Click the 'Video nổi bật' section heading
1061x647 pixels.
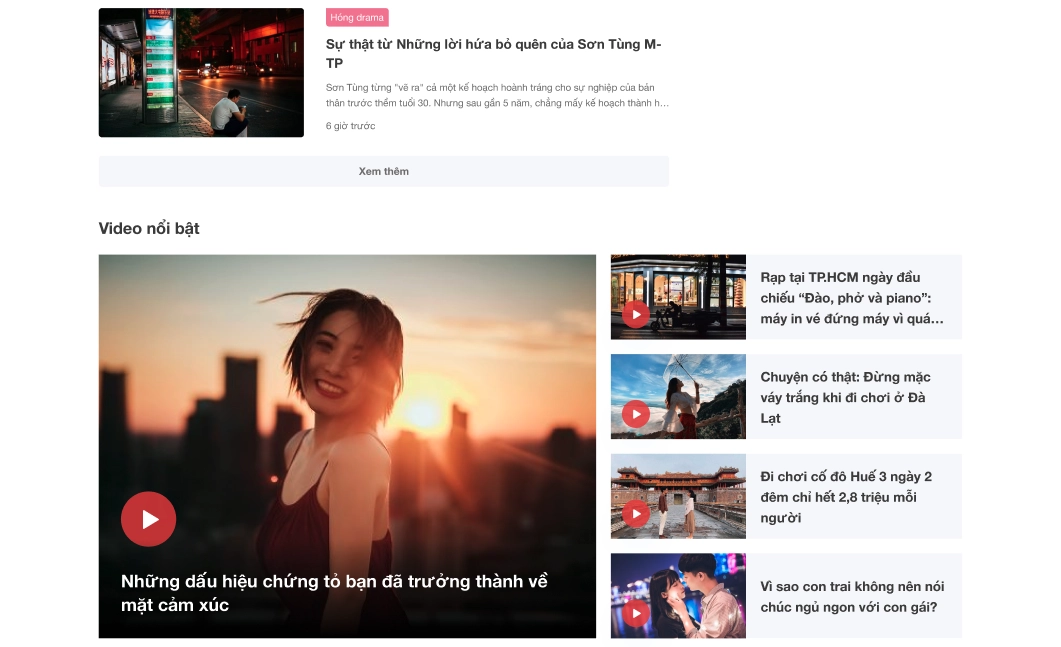(x=149, y=228)
